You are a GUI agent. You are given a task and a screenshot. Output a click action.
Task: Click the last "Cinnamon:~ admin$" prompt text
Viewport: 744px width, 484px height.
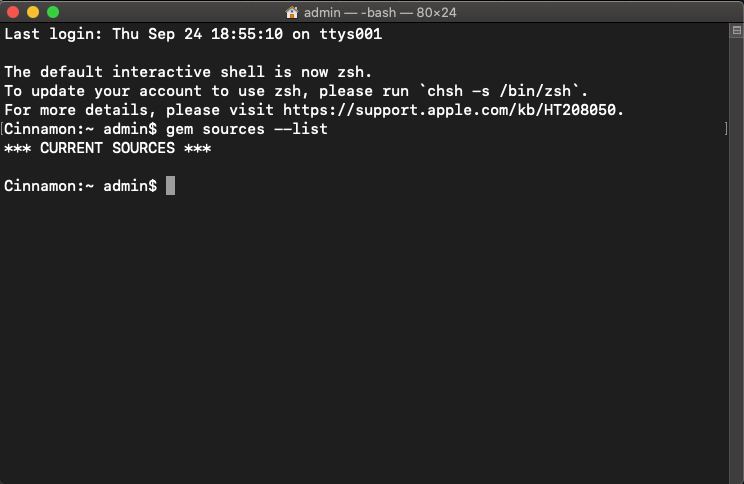coord(80,186)
